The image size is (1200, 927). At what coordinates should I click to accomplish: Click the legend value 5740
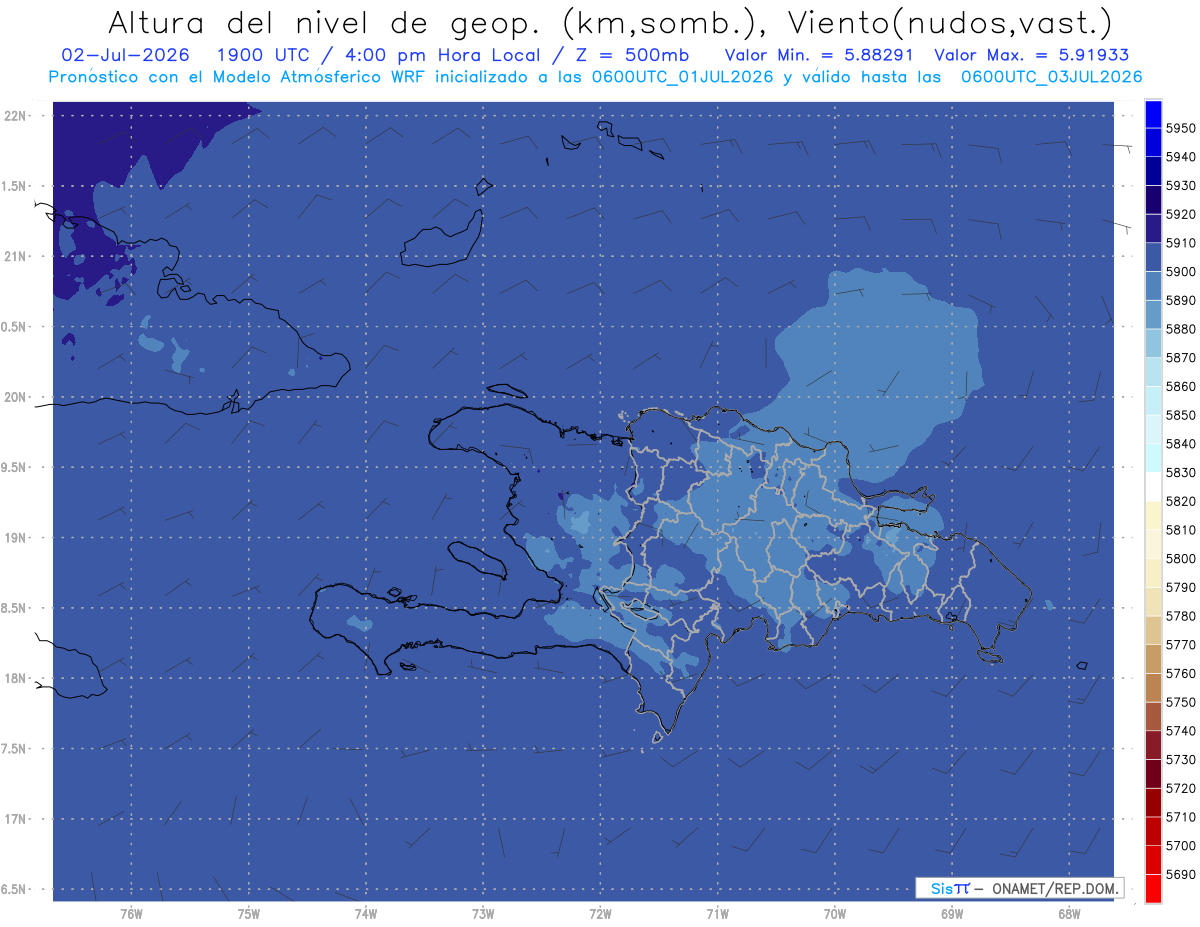pos(1180,730)
